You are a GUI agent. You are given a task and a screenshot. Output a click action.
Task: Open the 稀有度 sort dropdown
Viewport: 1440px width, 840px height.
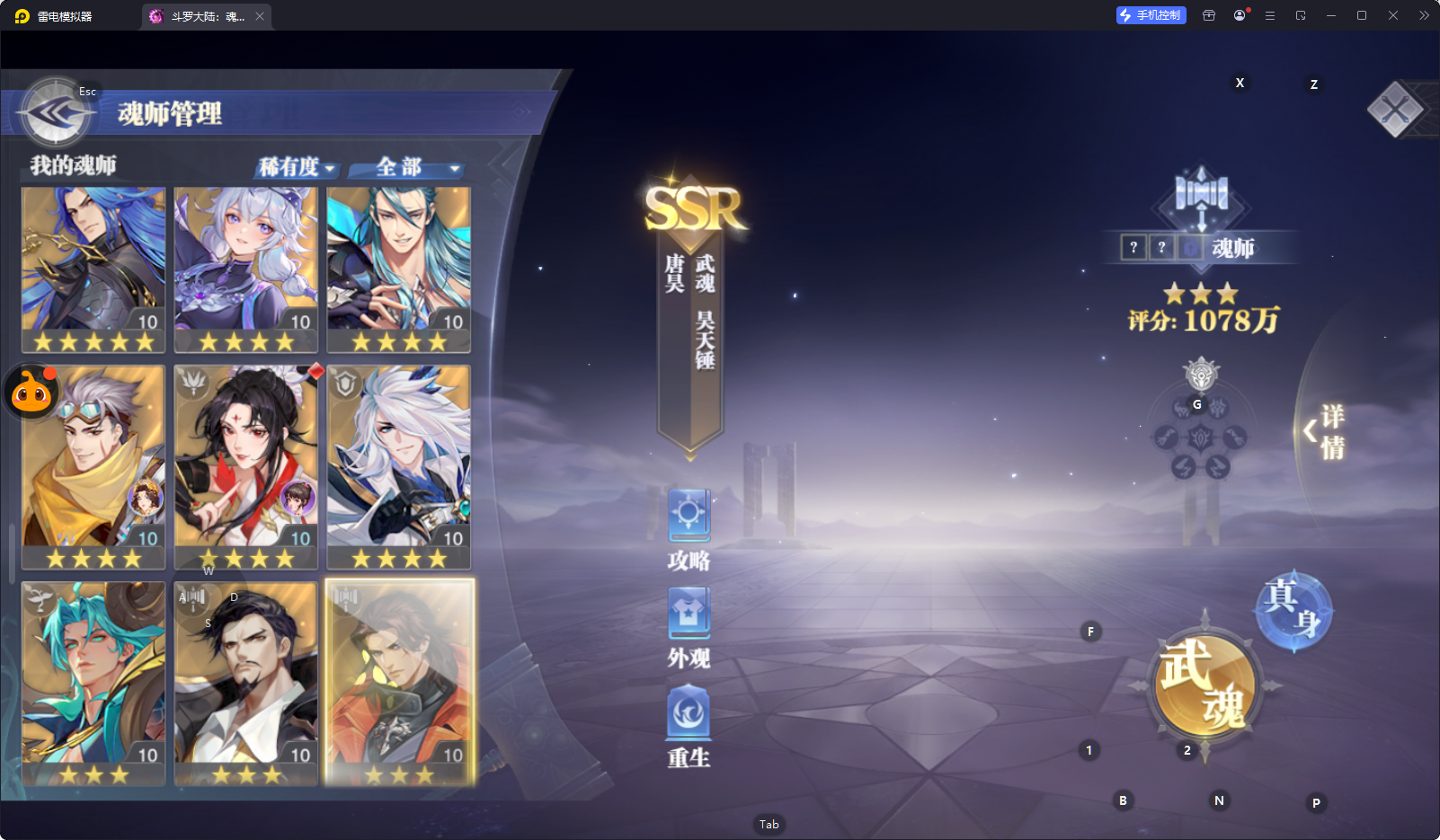pos(297,167)
